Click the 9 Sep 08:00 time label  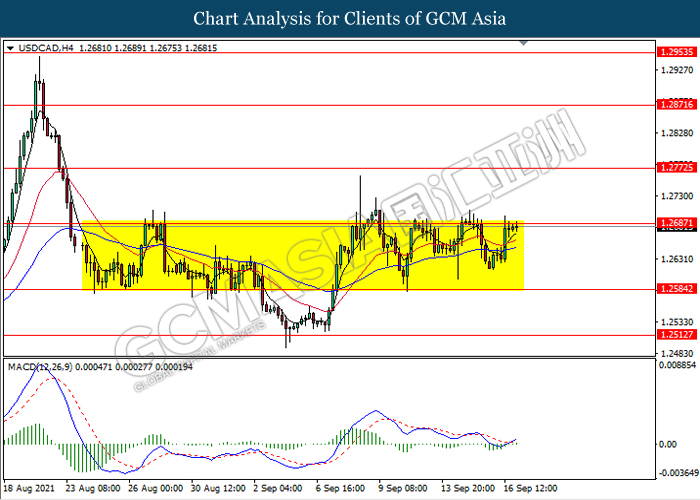point(403,488)
